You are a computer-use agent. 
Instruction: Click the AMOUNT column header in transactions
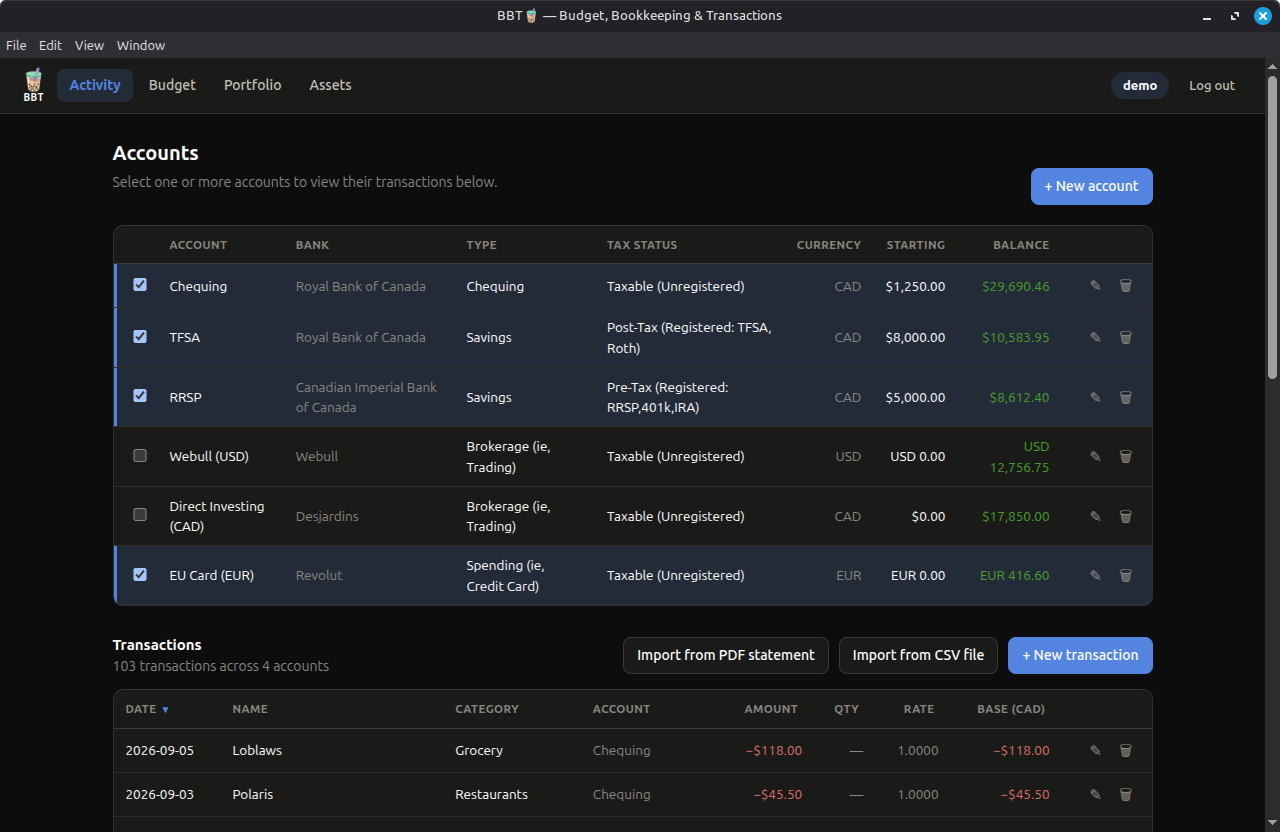(x=771, y=709)
